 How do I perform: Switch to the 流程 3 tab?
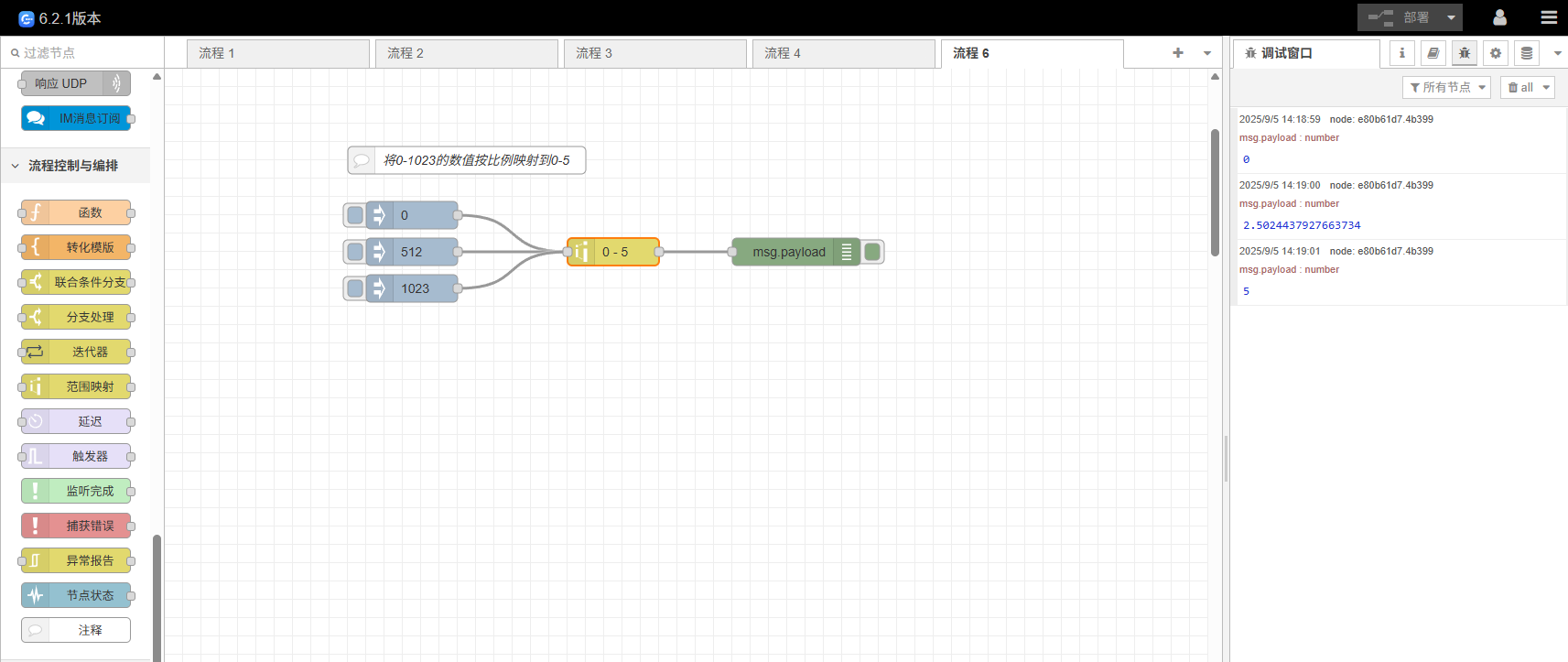click(654, 53)
